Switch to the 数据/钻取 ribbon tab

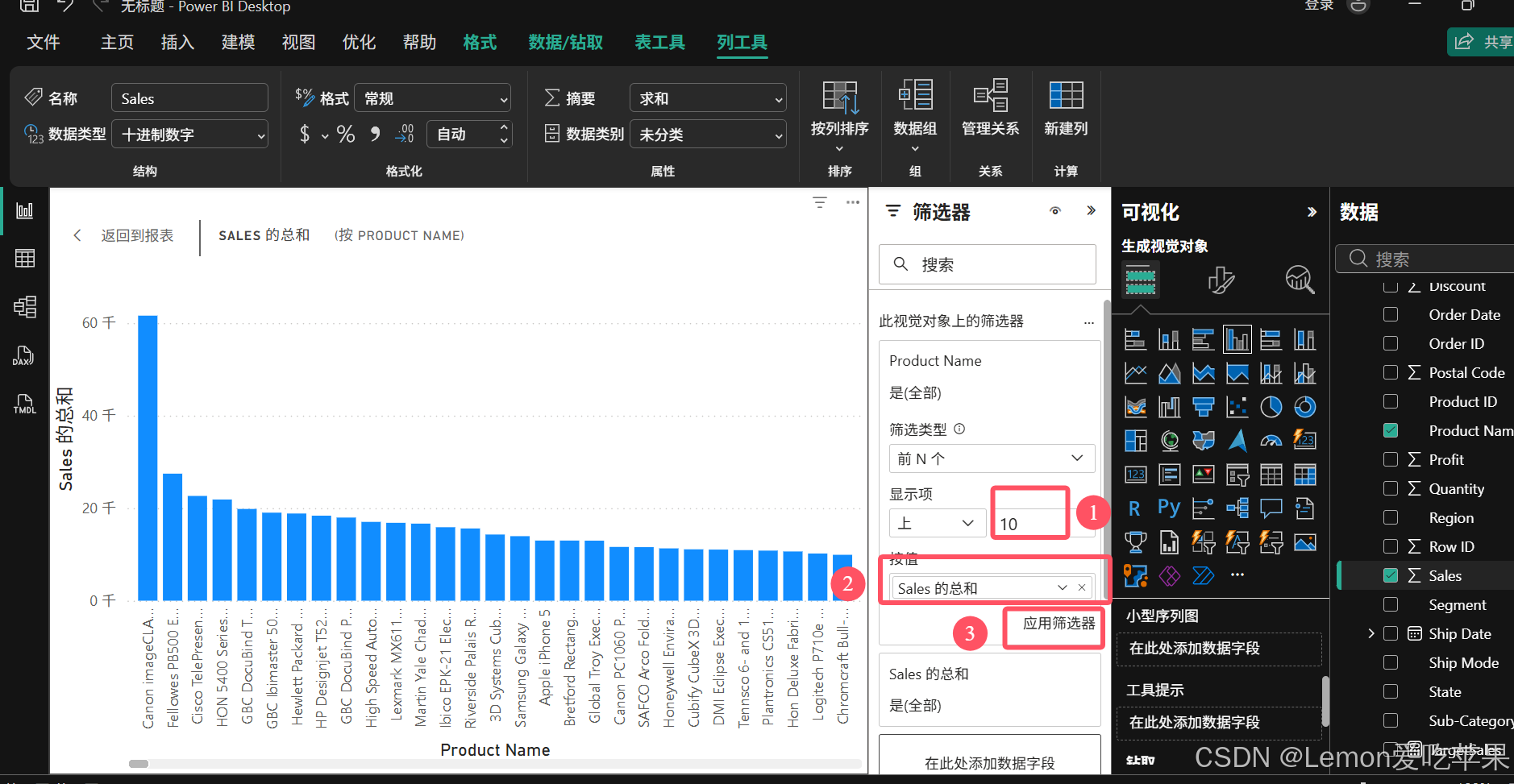[x=566, y=43]
